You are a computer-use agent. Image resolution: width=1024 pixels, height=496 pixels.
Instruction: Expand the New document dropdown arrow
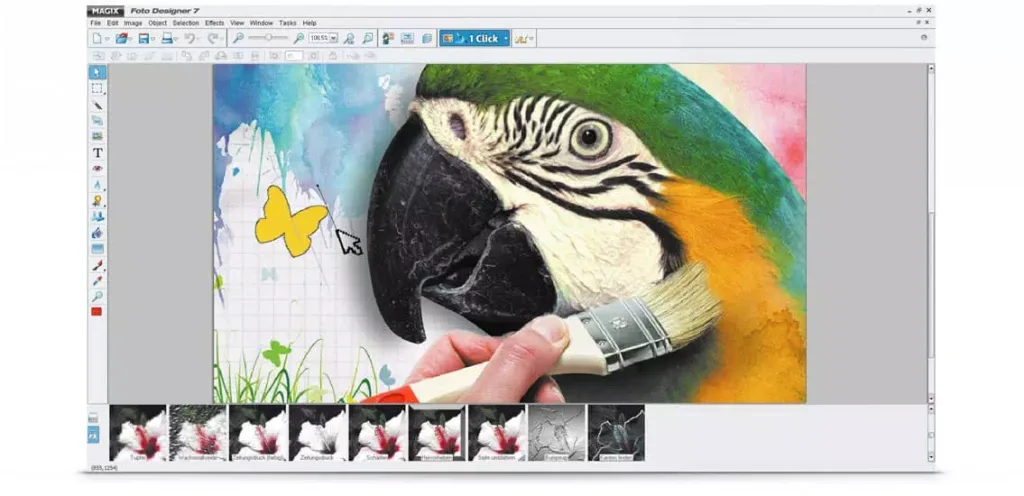[107, 39]
